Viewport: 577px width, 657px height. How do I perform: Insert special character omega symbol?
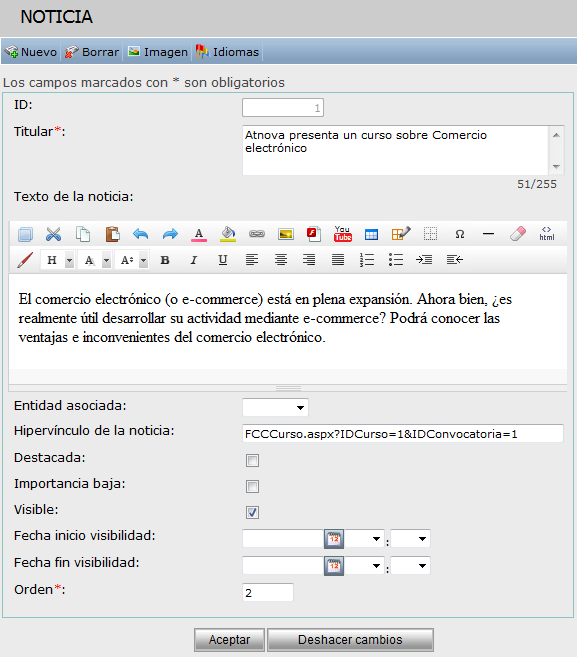click(x=460, y=234)
